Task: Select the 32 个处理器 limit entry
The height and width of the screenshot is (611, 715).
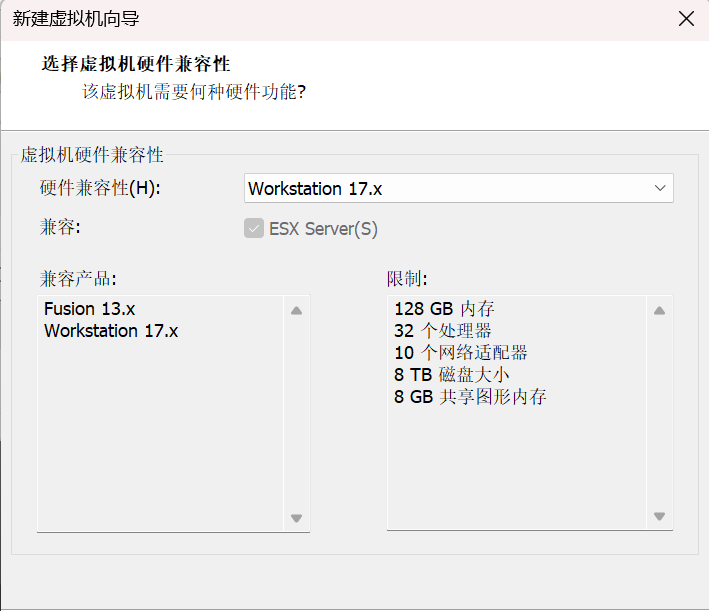Action: [x=443, y=331]
